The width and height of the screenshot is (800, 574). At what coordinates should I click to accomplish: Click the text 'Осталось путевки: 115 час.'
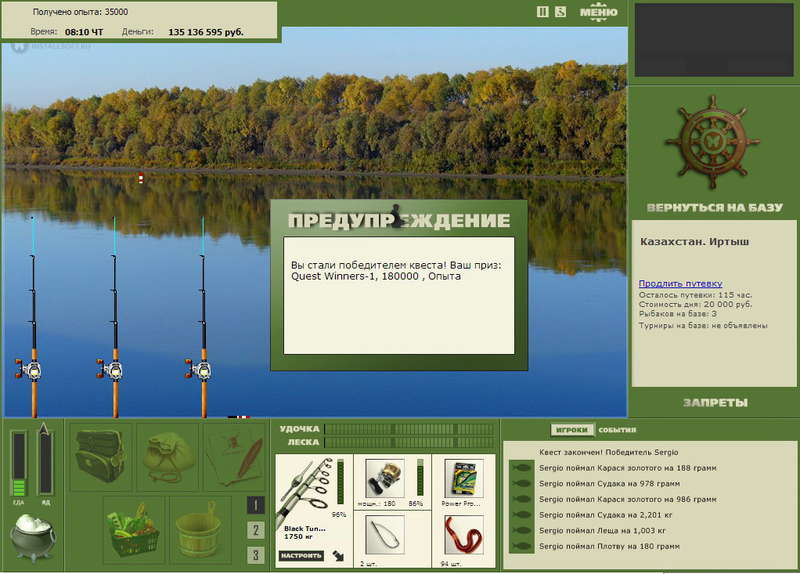pyautogui.click(x=695, y=295)
